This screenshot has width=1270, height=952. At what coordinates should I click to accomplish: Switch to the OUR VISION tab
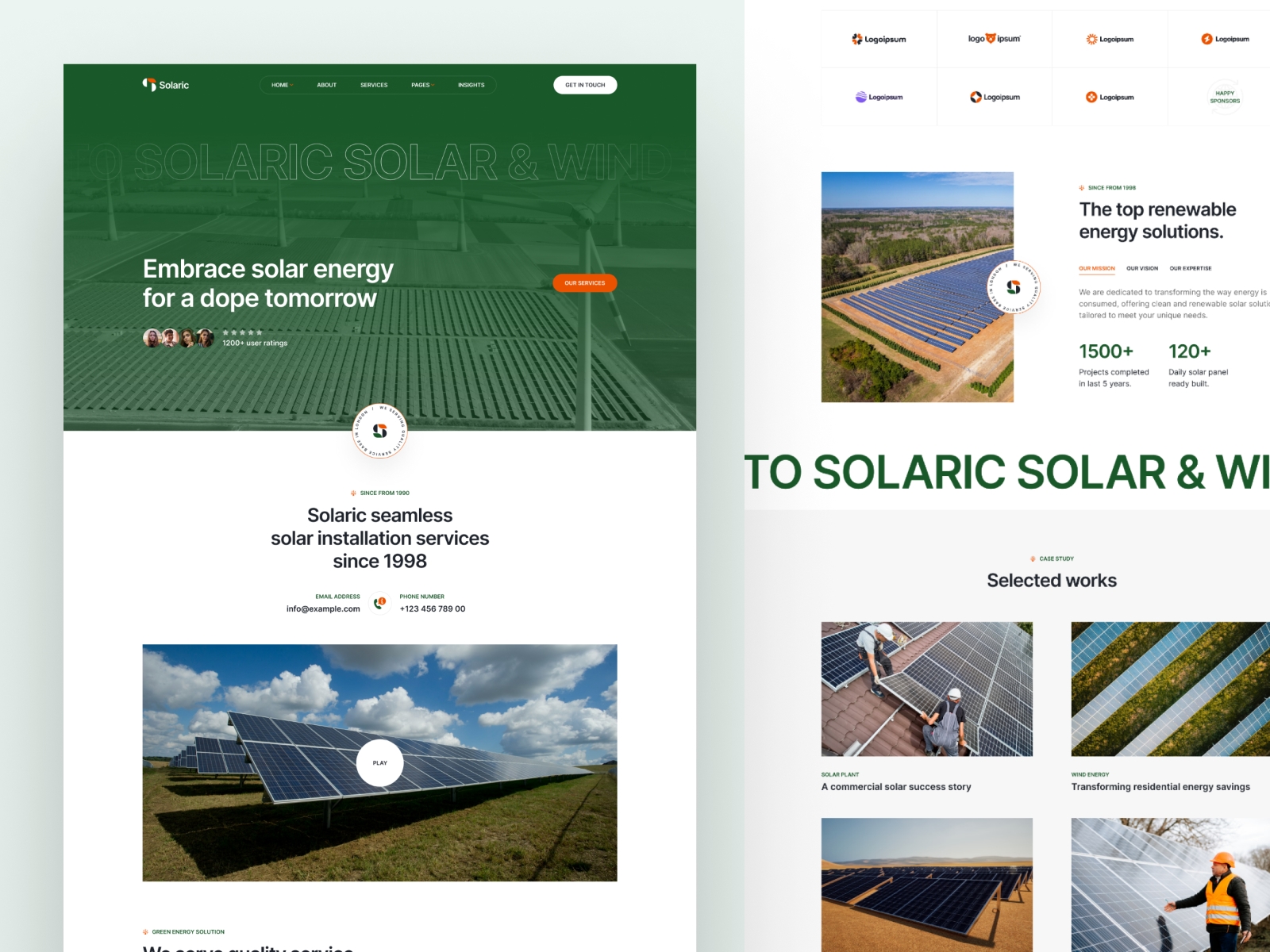(x=1142, y=268)
